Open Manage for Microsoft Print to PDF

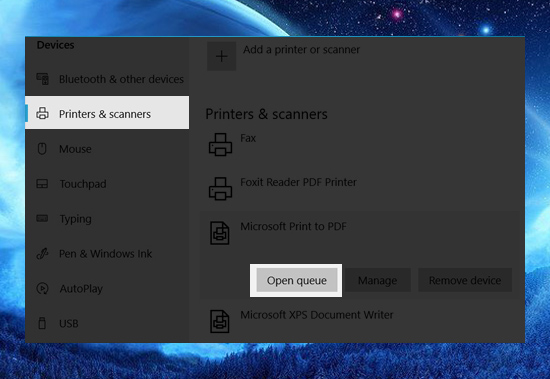[377, 280]
